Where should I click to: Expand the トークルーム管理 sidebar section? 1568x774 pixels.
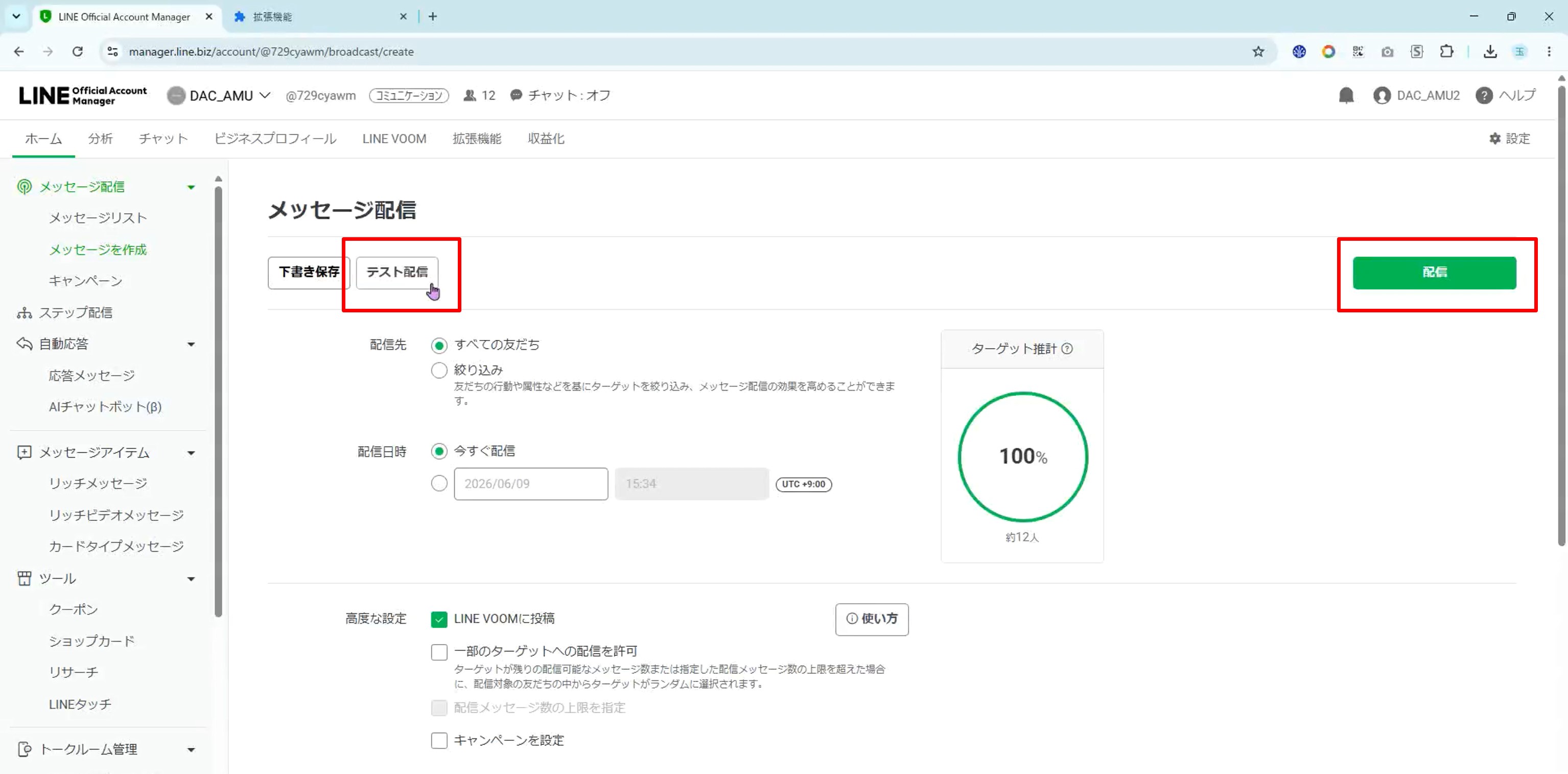pyautogui.click(x=191, y=750)
